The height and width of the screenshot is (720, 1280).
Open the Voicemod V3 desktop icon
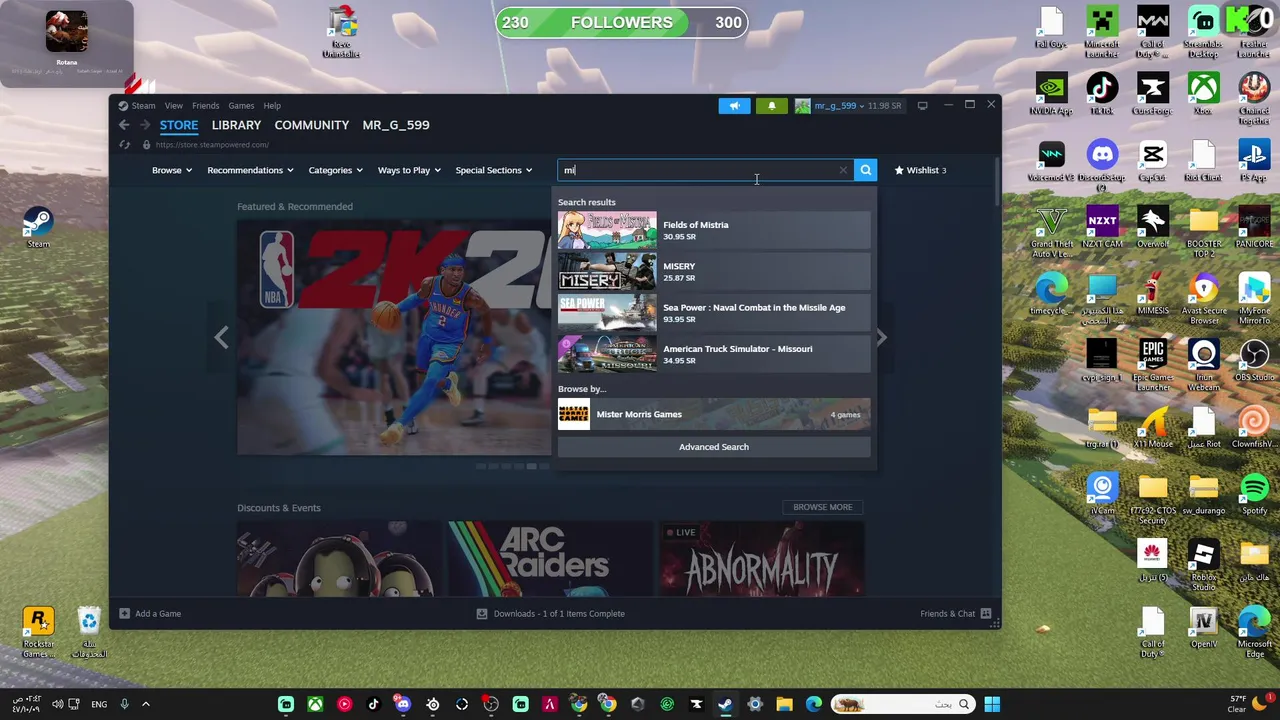(1051, 161)
